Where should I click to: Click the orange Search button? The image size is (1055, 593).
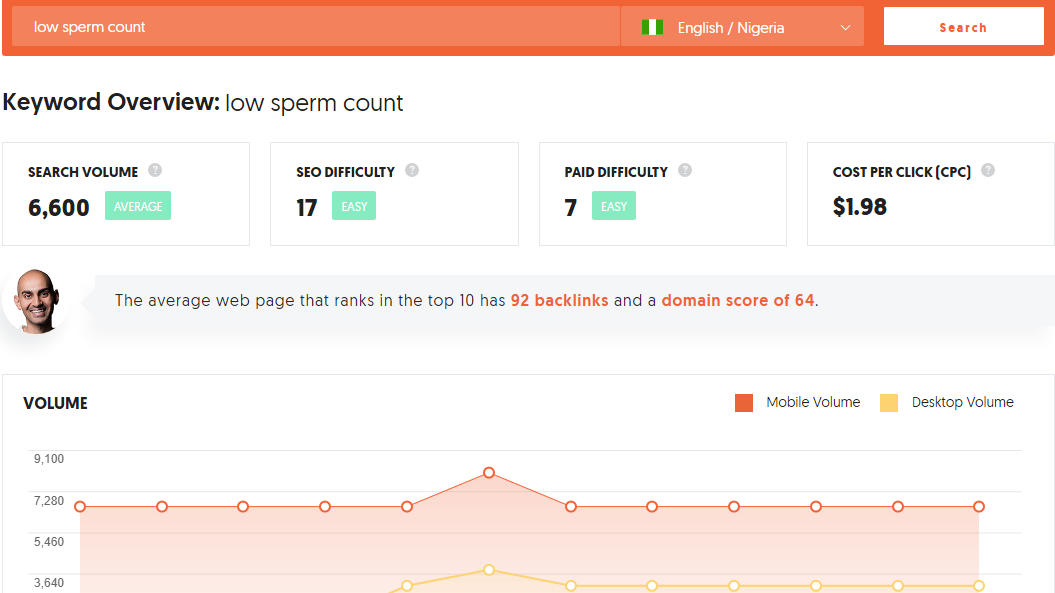[963, 27]
